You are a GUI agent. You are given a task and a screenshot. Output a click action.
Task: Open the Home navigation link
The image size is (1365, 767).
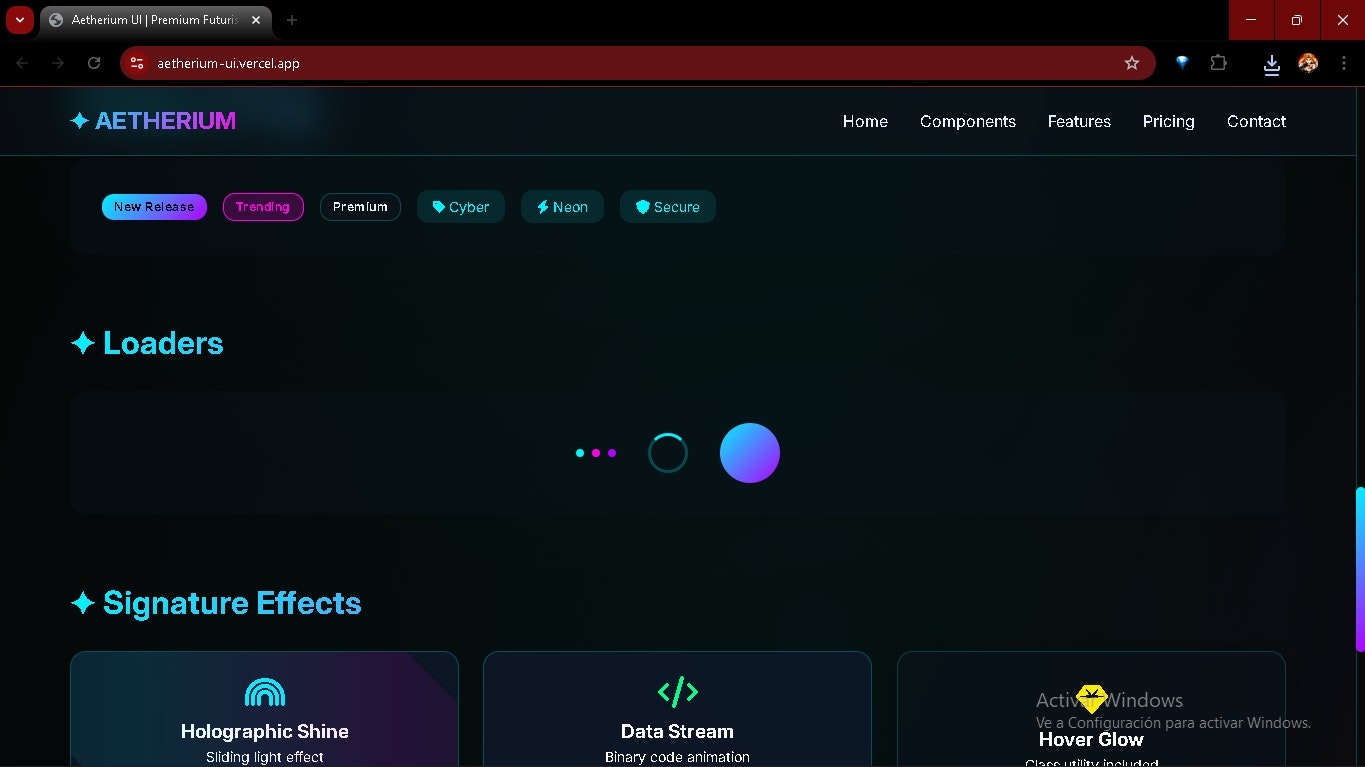(x=865, y=121)
